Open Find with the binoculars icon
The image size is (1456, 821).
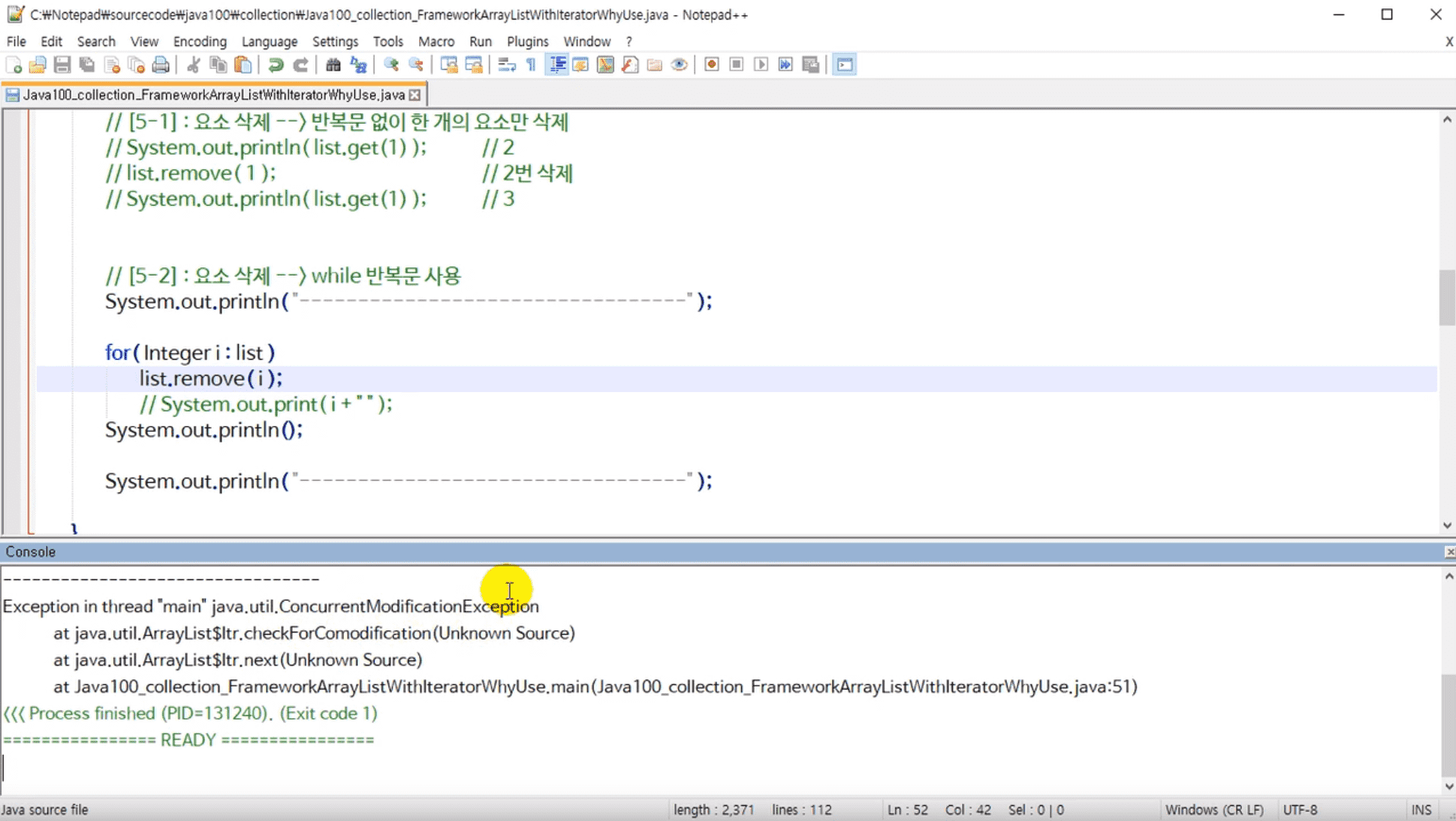click(333, 65)
